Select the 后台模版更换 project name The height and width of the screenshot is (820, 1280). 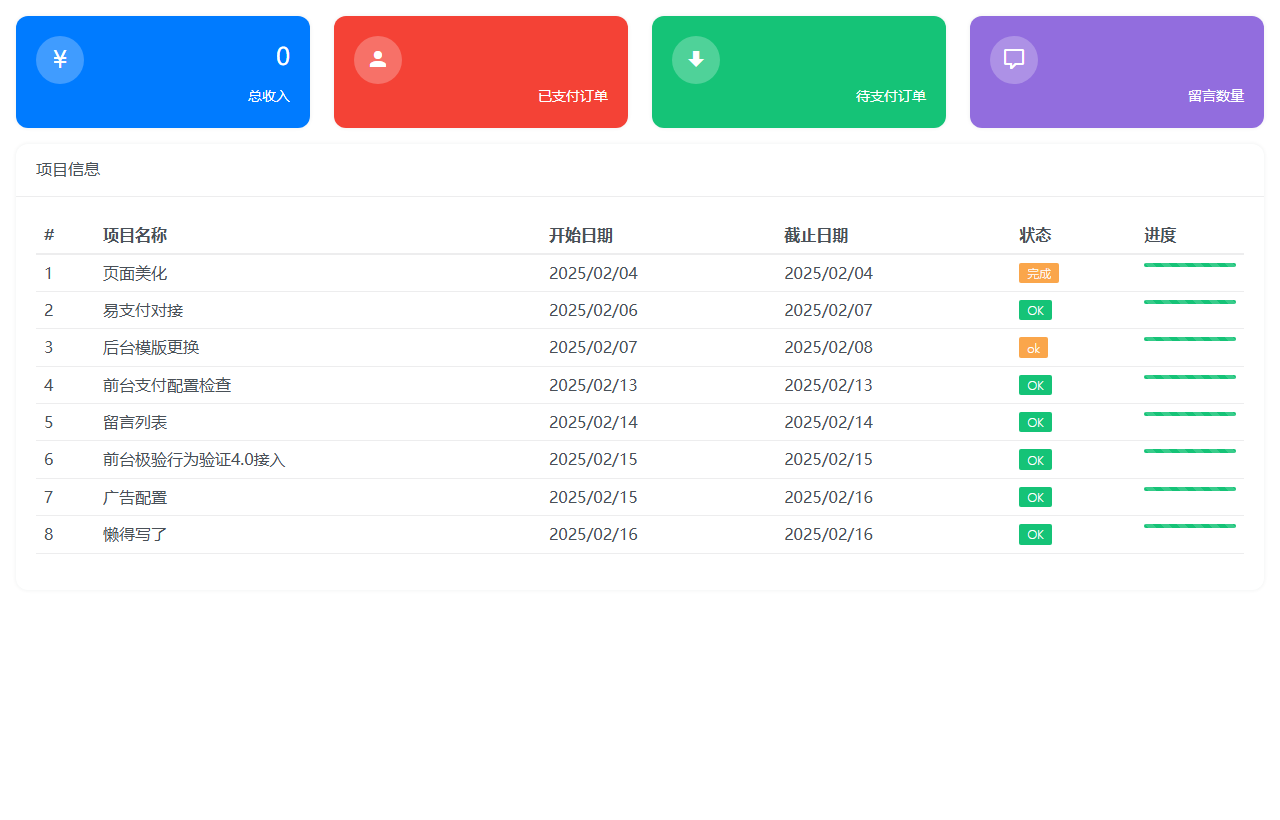(151, 348)
